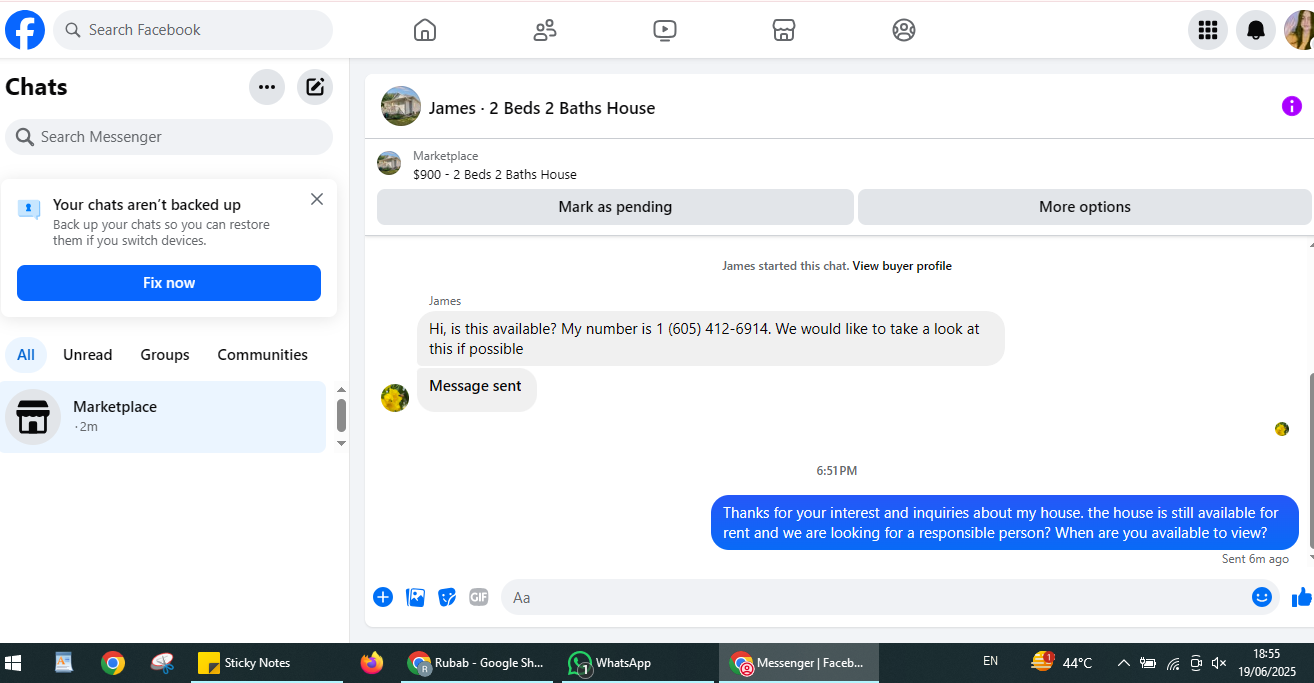The width and height of the screenshot is (1314, 683).
Task: Start a new message with compose icon
Action: point(315,87)
